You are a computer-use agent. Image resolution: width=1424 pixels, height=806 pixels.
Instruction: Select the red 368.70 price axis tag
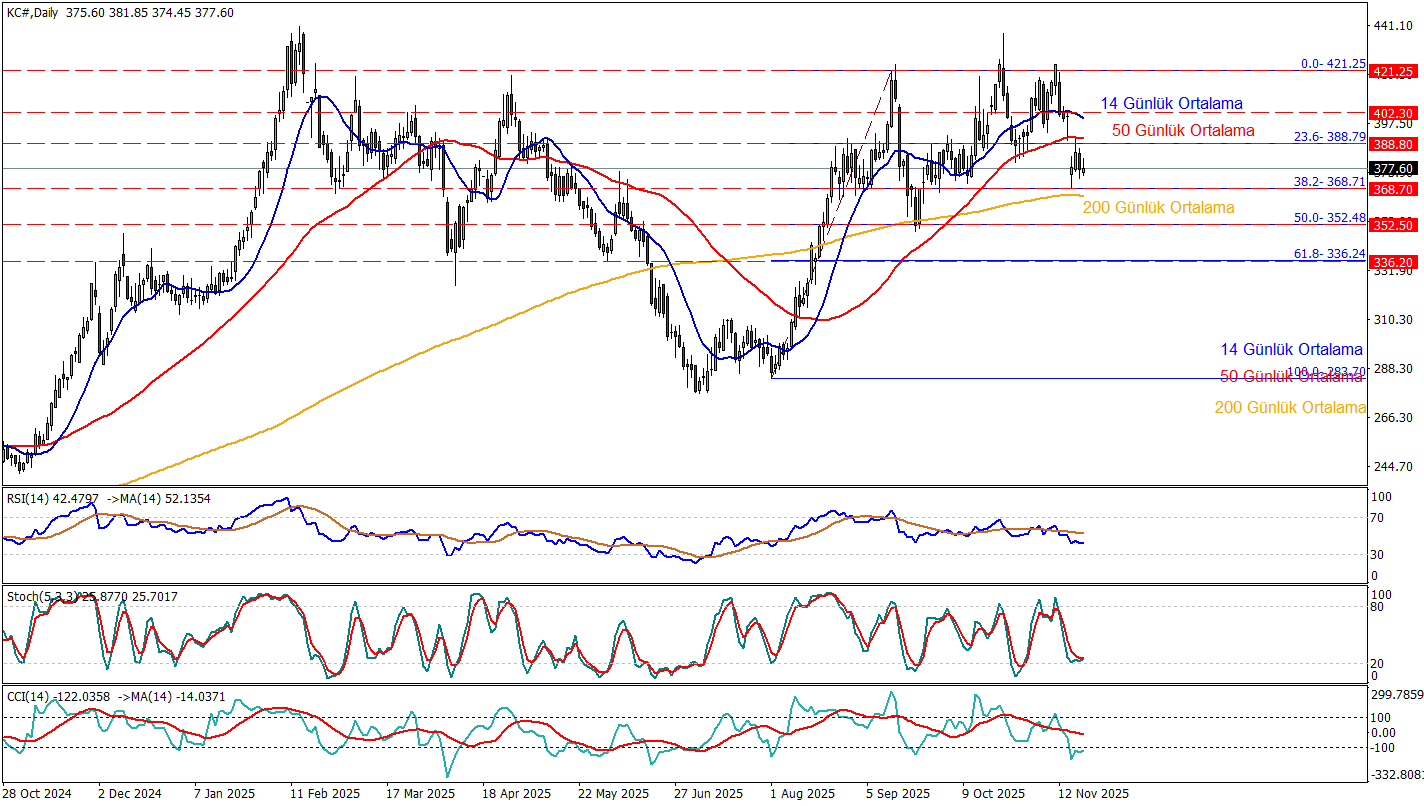click(x=1392, y=189)
